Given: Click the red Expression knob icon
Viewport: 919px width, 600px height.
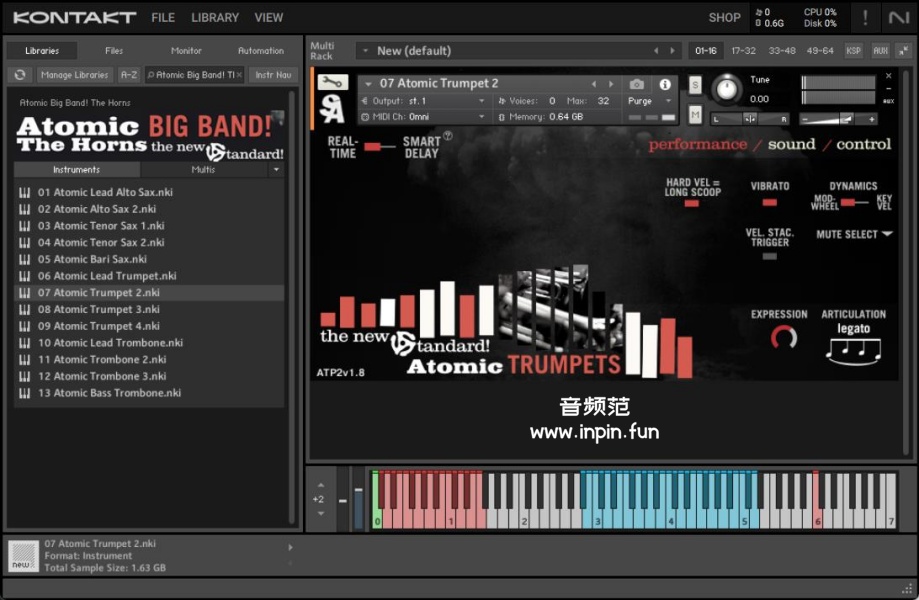Looking at the screenshot, I should pyautogui.click(x=784, y=338).
